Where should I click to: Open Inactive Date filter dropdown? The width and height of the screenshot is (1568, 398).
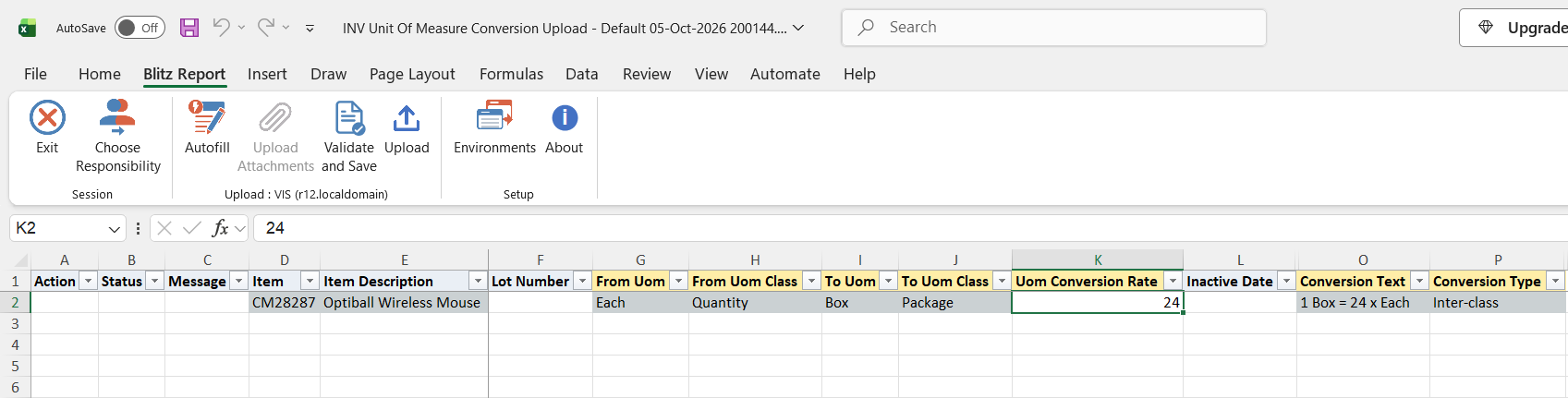pyautogui.click(x=1286, y=281)
